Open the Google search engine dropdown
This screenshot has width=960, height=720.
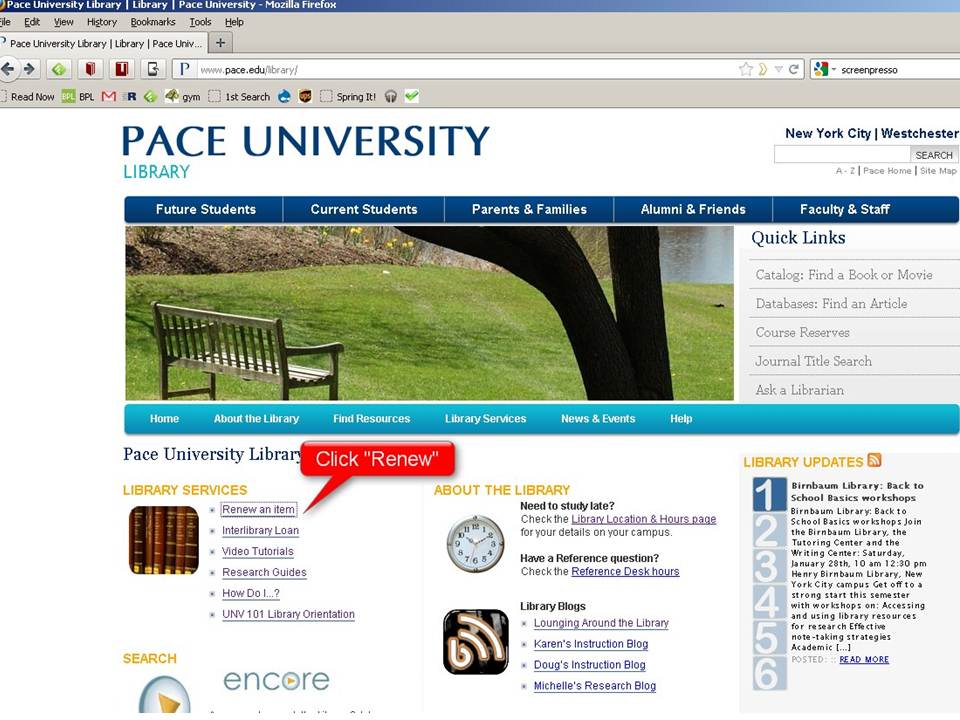[825, 69]
